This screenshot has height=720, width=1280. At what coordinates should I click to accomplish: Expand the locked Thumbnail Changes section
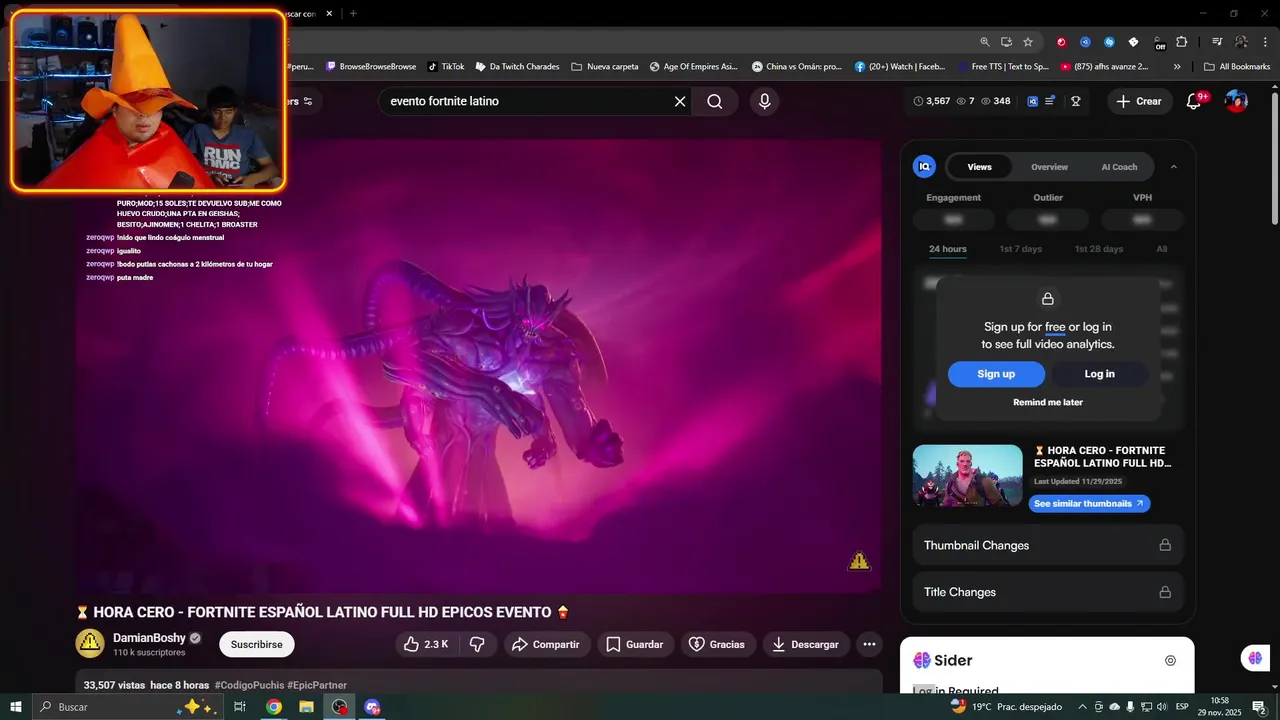[1047, 545]
